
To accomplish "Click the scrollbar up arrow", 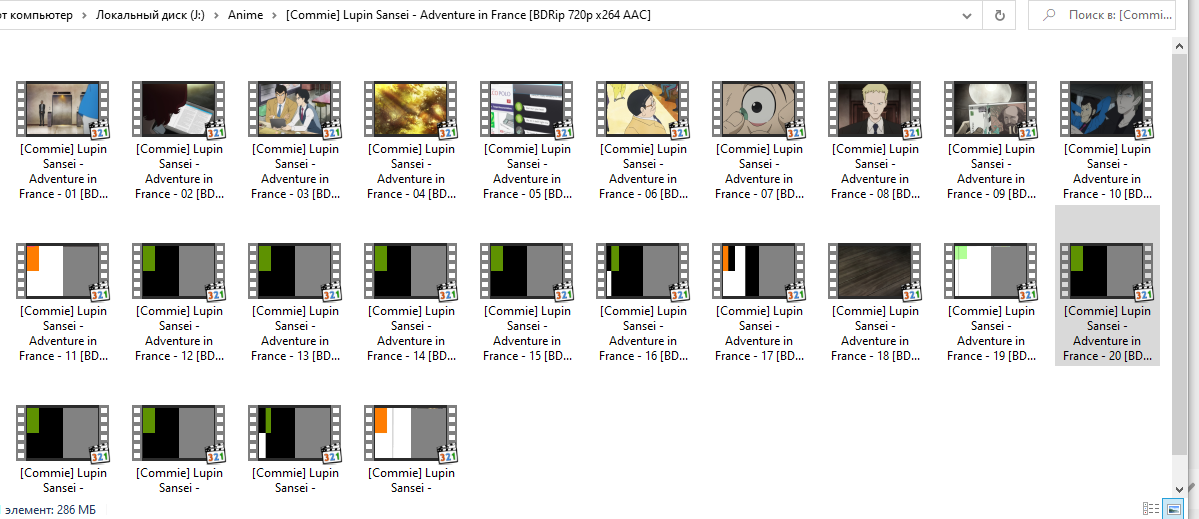I will coord(1180,45).
